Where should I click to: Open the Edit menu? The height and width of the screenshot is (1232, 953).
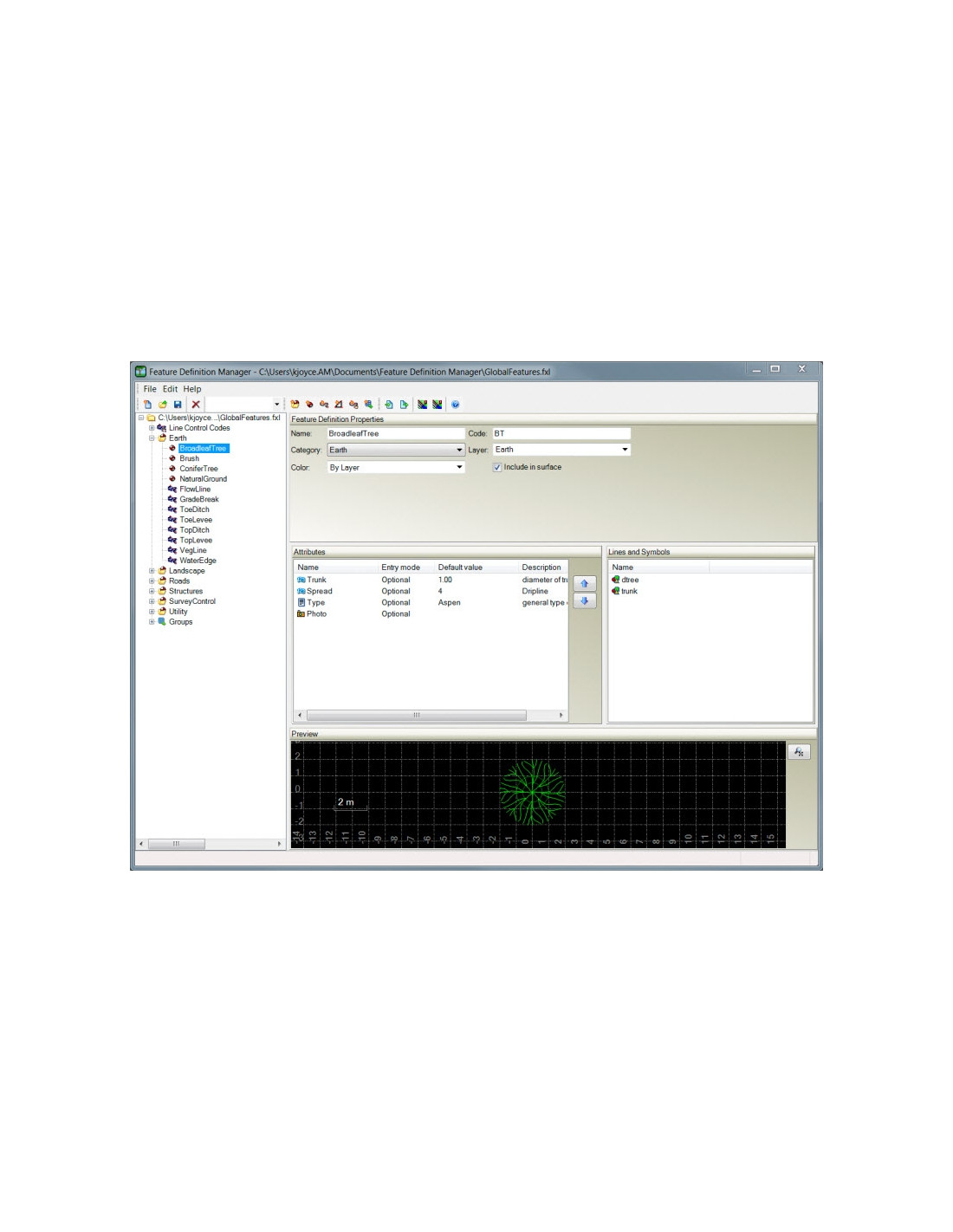pos(170,389)
